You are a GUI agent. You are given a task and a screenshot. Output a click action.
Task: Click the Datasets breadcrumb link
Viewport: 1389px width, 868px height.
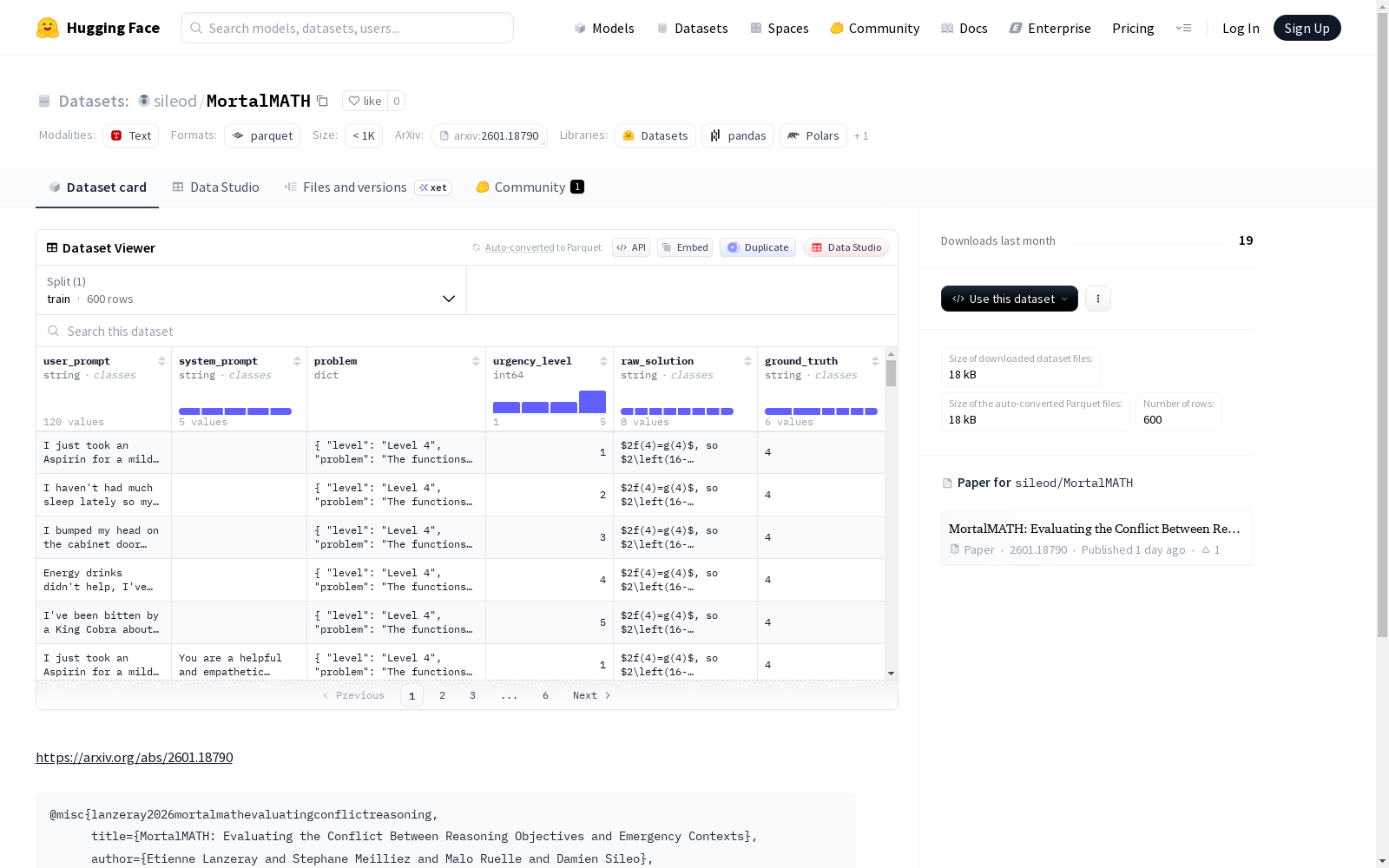coord(93,101)
